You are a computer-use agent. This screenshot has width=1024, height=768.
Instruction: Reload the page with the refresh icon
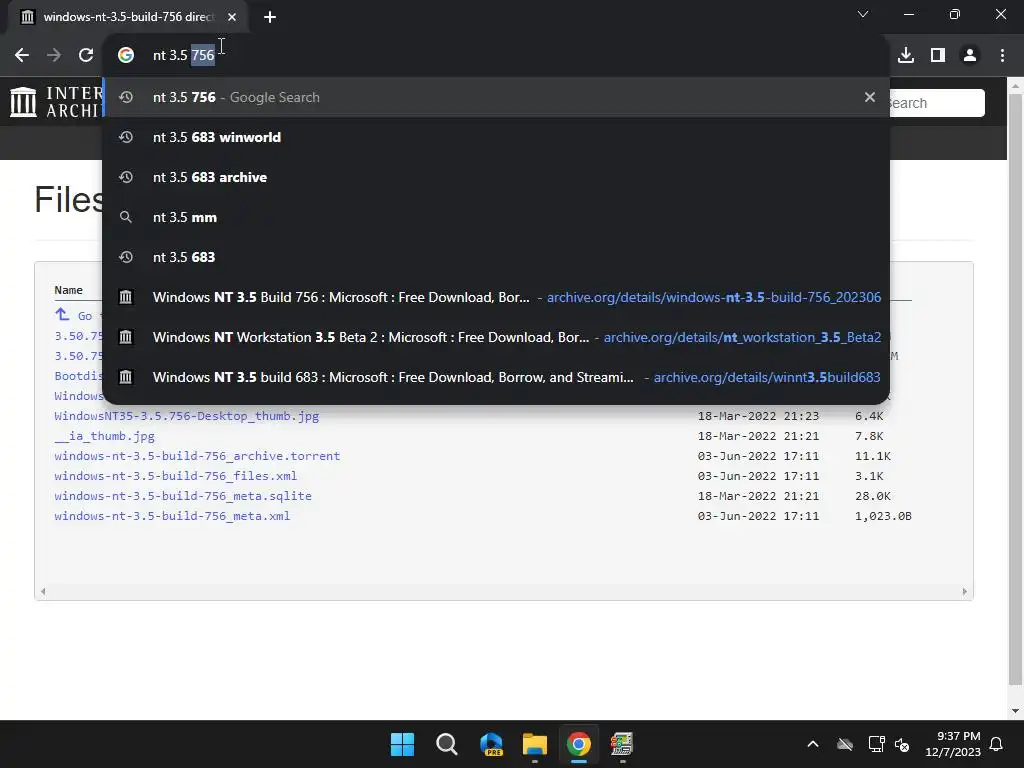pos(86,56)
